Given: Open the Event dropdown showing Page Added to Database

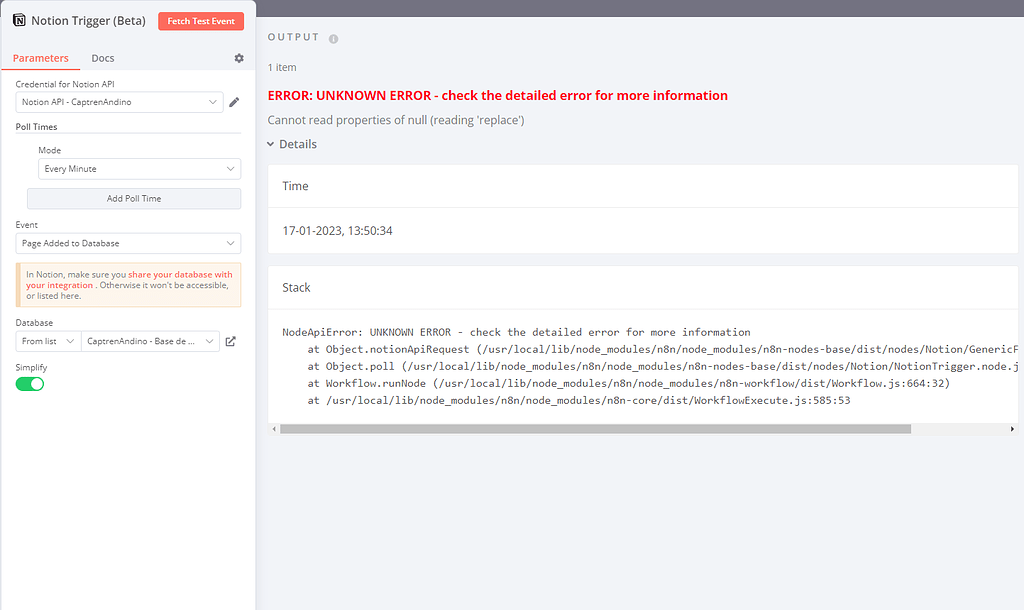Looking at the screenshot, I should pyautogui.click(x=128, y=243).
